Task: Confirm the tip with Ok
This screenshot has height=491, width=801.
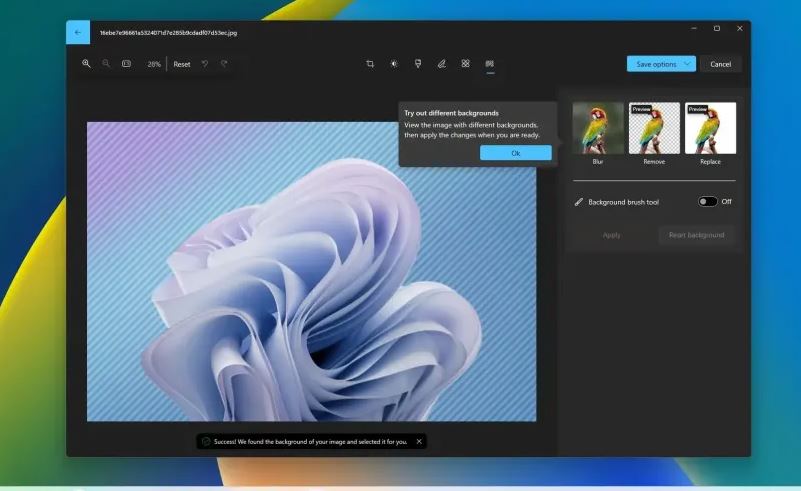Action: click(x=515, y=153)
